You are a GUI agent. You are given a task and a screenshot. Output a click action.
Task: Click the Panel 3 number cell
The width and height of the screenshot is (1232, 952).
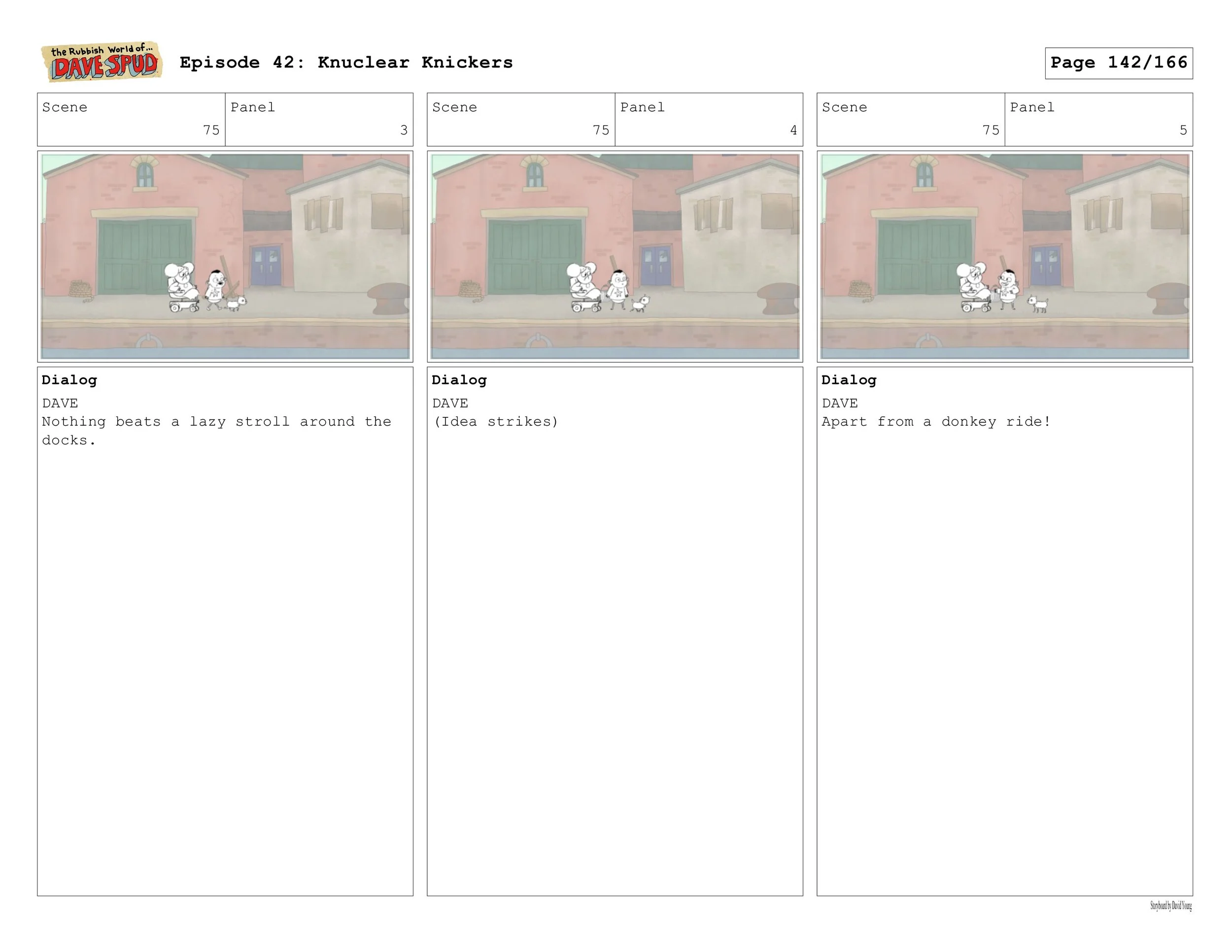(x=319, y=119)
